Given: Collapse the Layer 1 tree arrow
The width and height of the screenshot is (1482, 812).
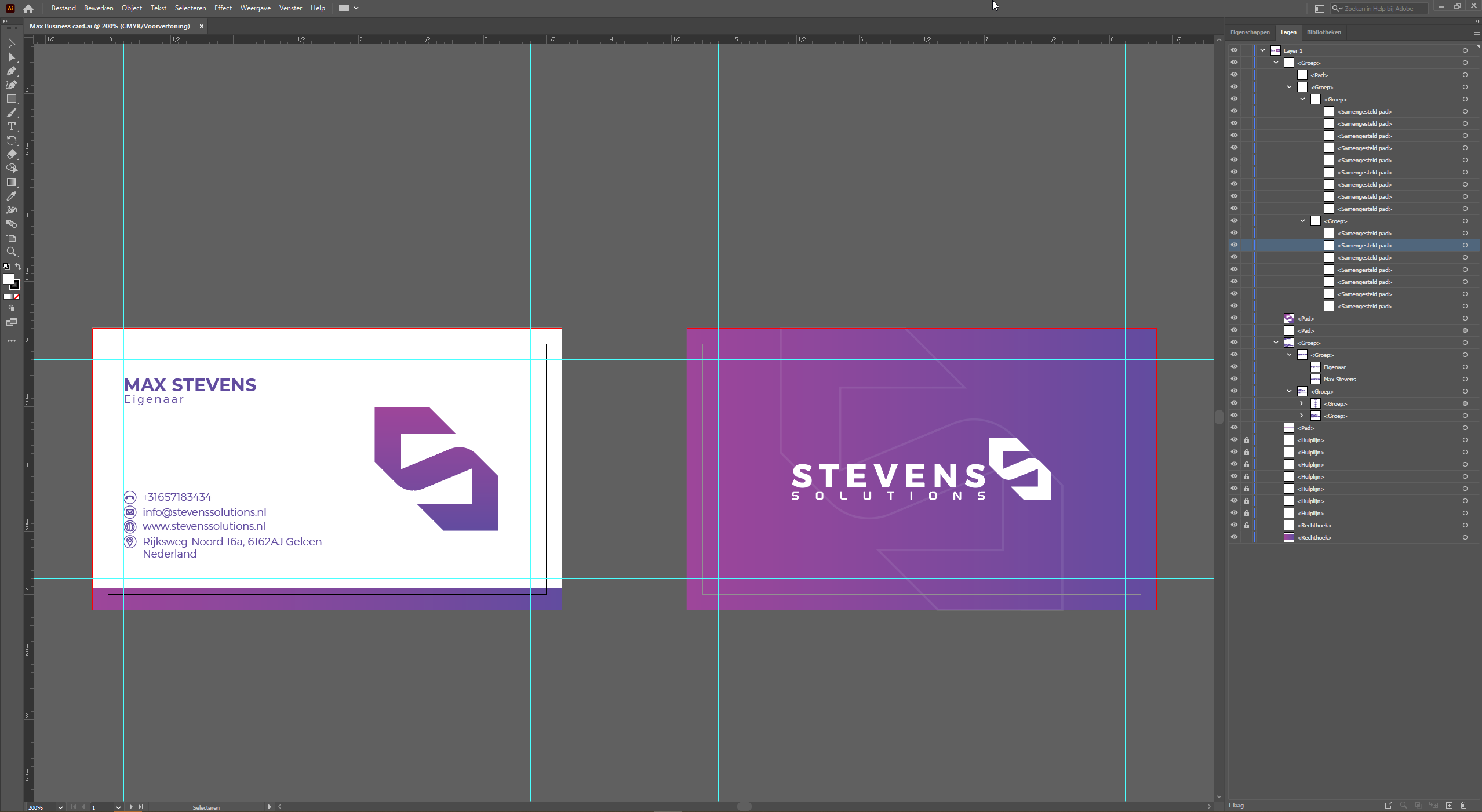Looking at the screenshot, I should (x=1262, y=50).
